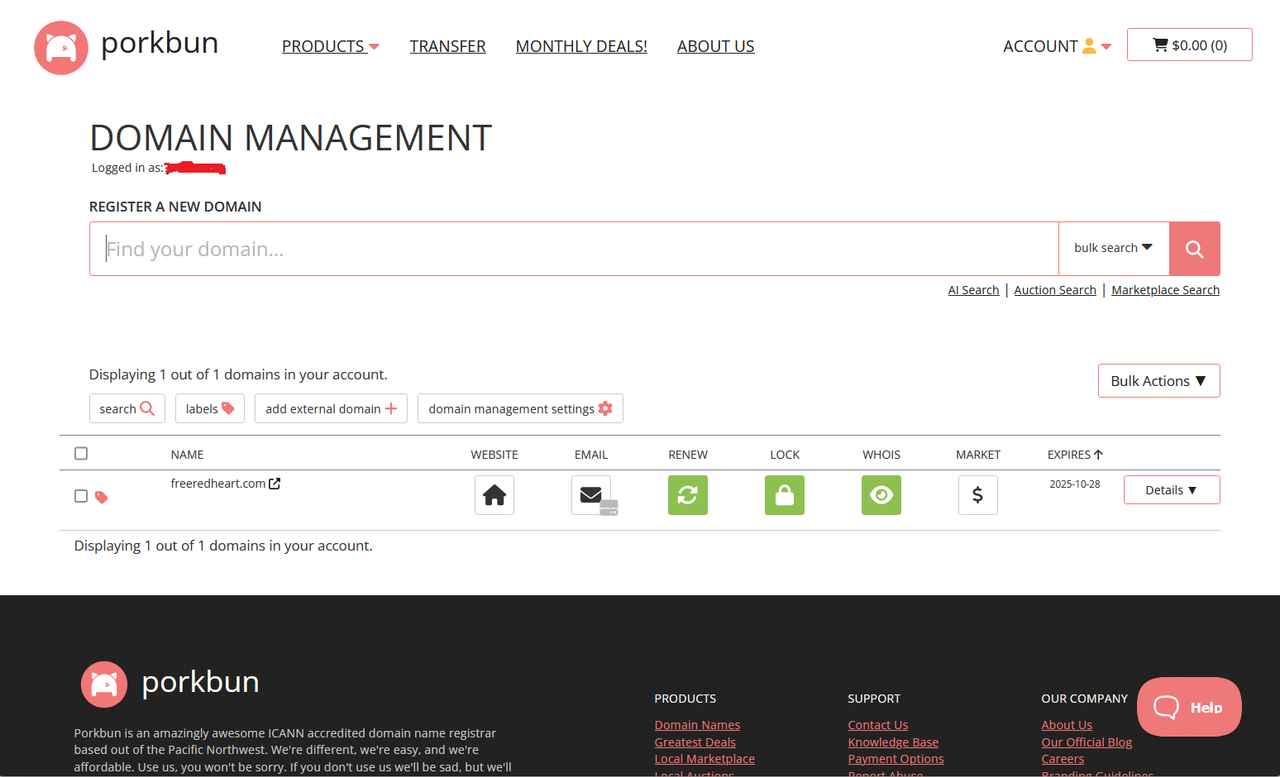Open footer Local Marketplace link
This screenshot has width=1280, height=777.
coord(705,759)
